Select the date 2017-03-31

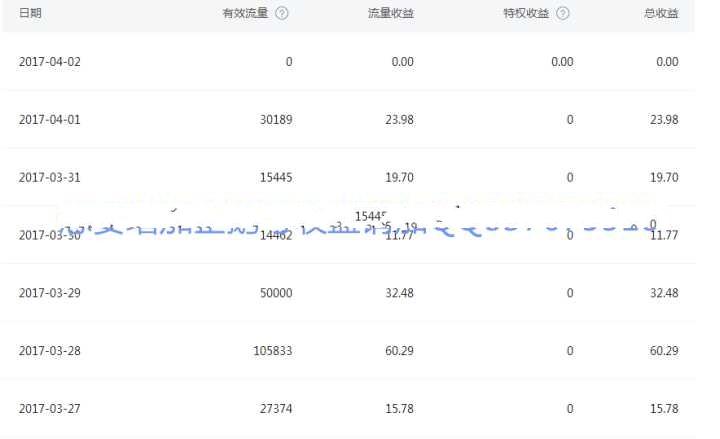[x=50, y=177]
